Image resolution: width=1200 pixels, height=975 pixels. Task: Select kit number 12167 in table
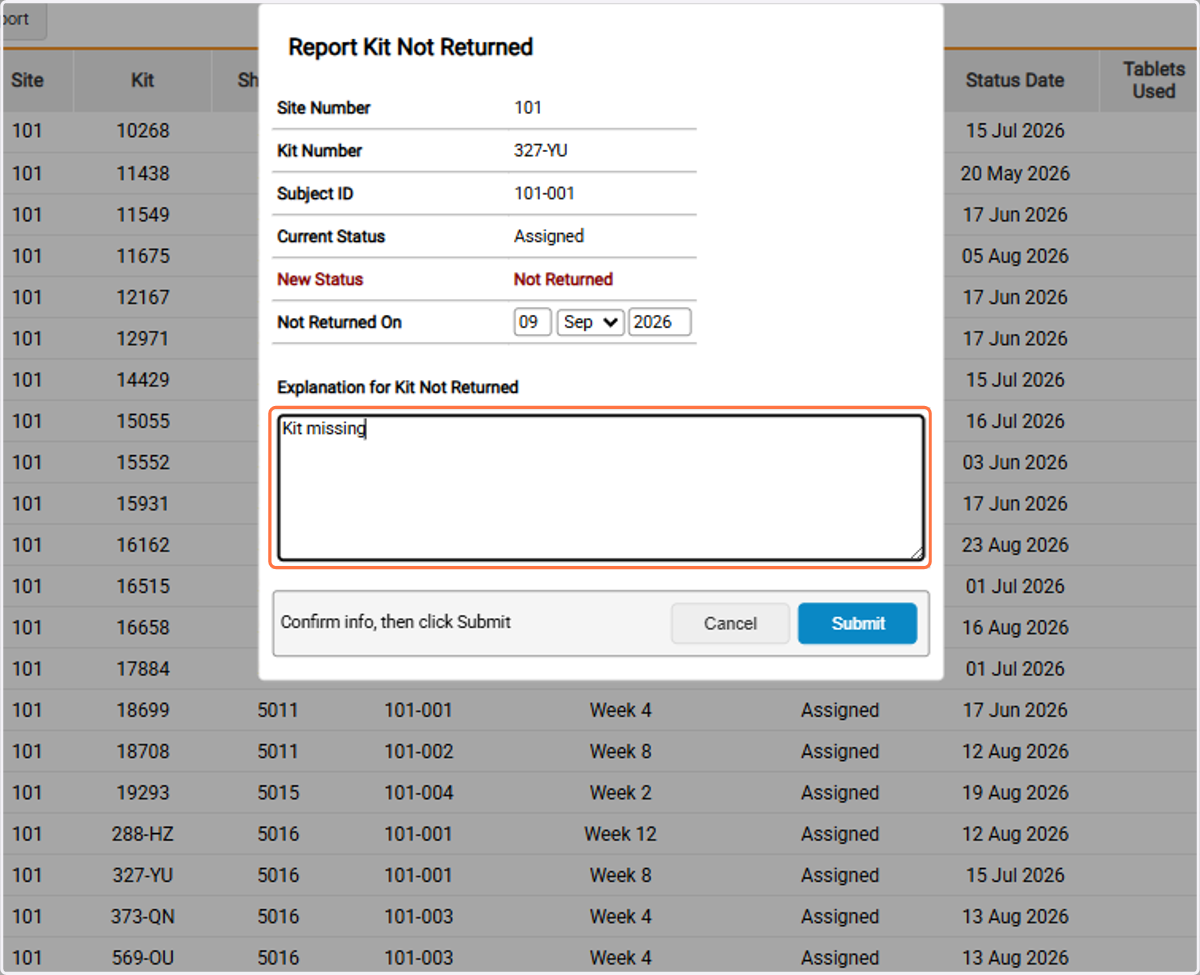143,297
